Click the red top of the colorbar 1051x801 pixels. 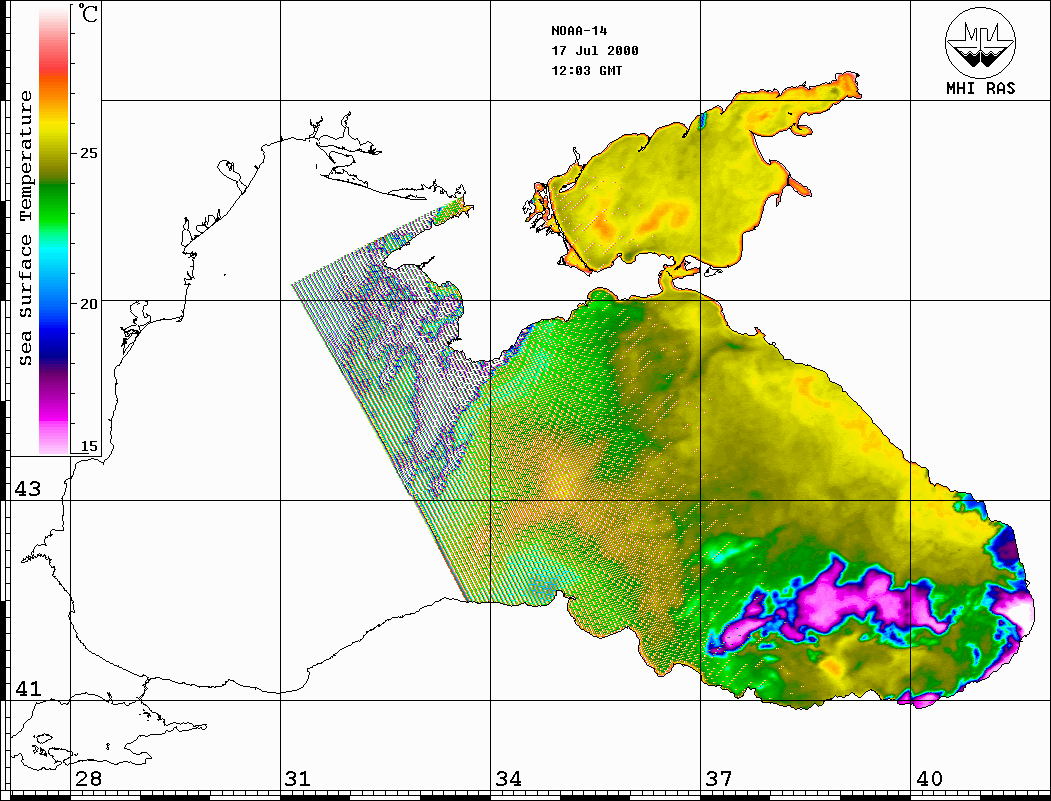pyautogui.click(x=54, y=58)
